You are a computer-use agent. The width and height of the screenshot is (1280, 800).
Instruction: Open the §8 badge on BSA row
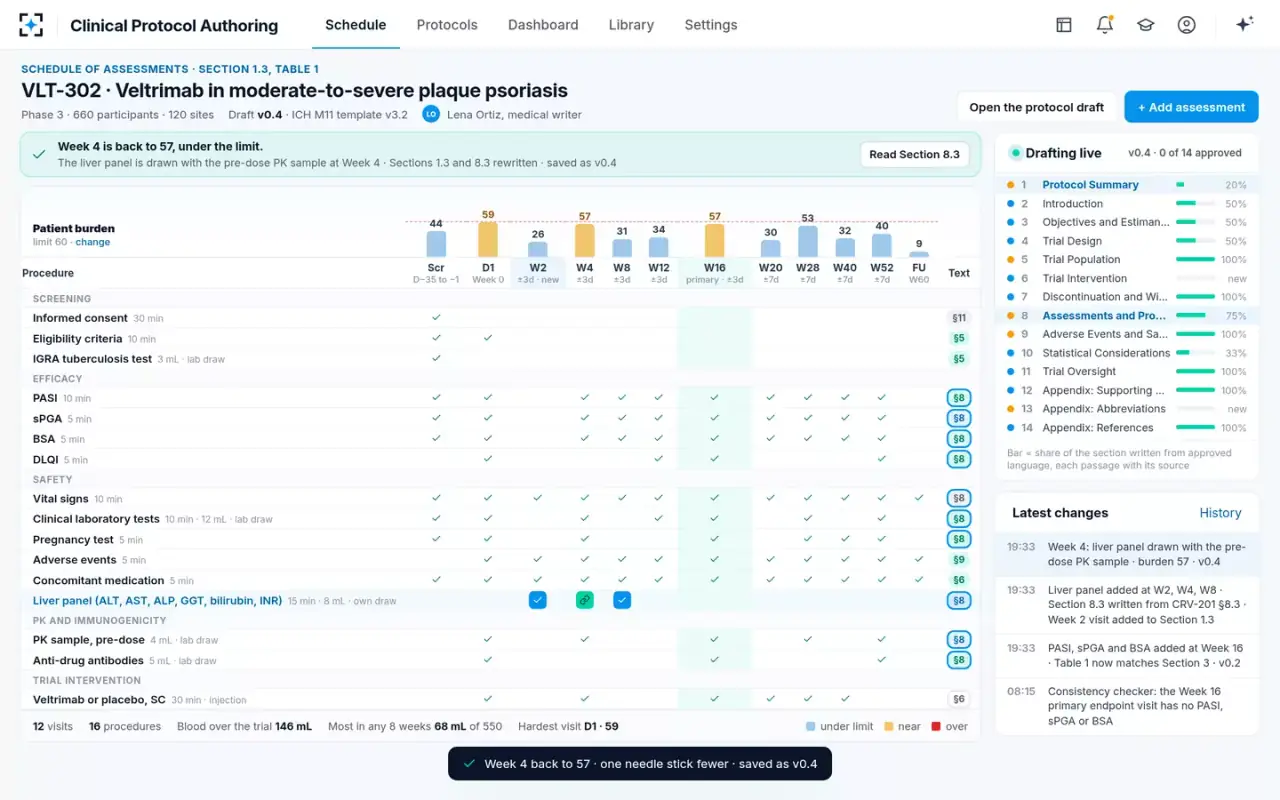click(959, 438)
